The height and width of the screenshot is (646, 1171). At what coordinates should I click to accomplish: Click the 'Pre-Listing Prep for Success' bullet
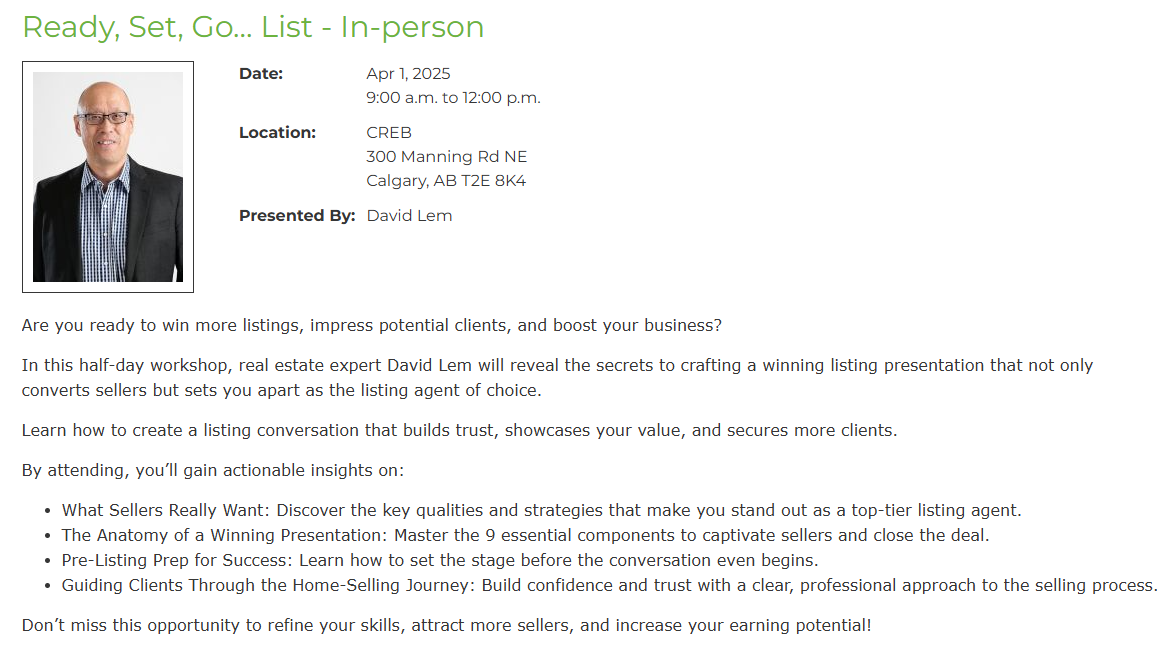440,560
